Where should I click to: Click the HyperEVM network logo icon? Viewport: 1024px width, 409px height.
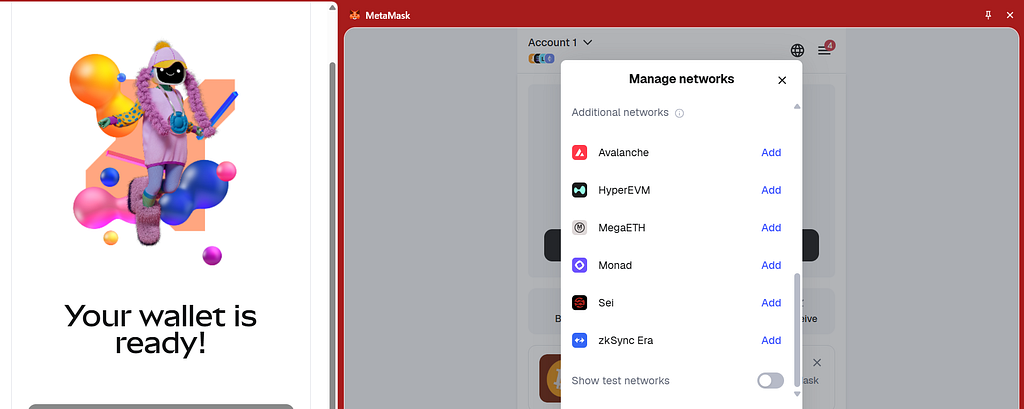(x=580, y=190)
